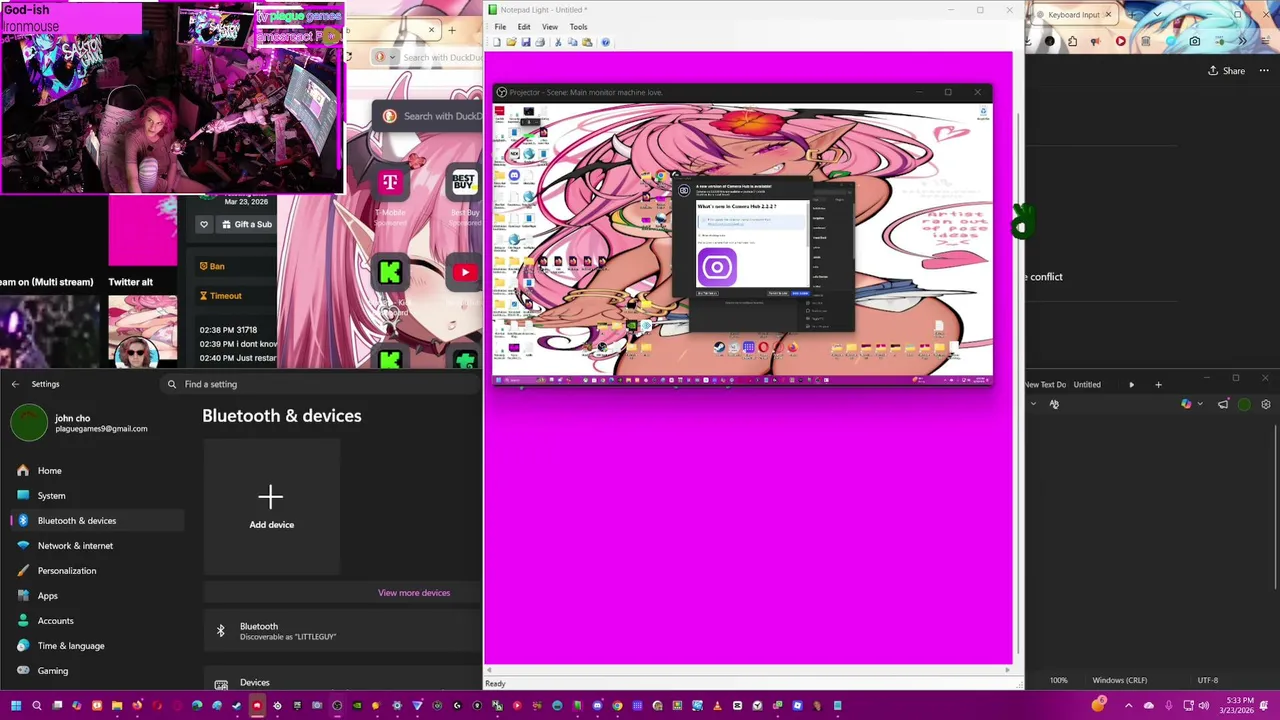Click red play icon in browser toolbar

(x=1120, y=41)
